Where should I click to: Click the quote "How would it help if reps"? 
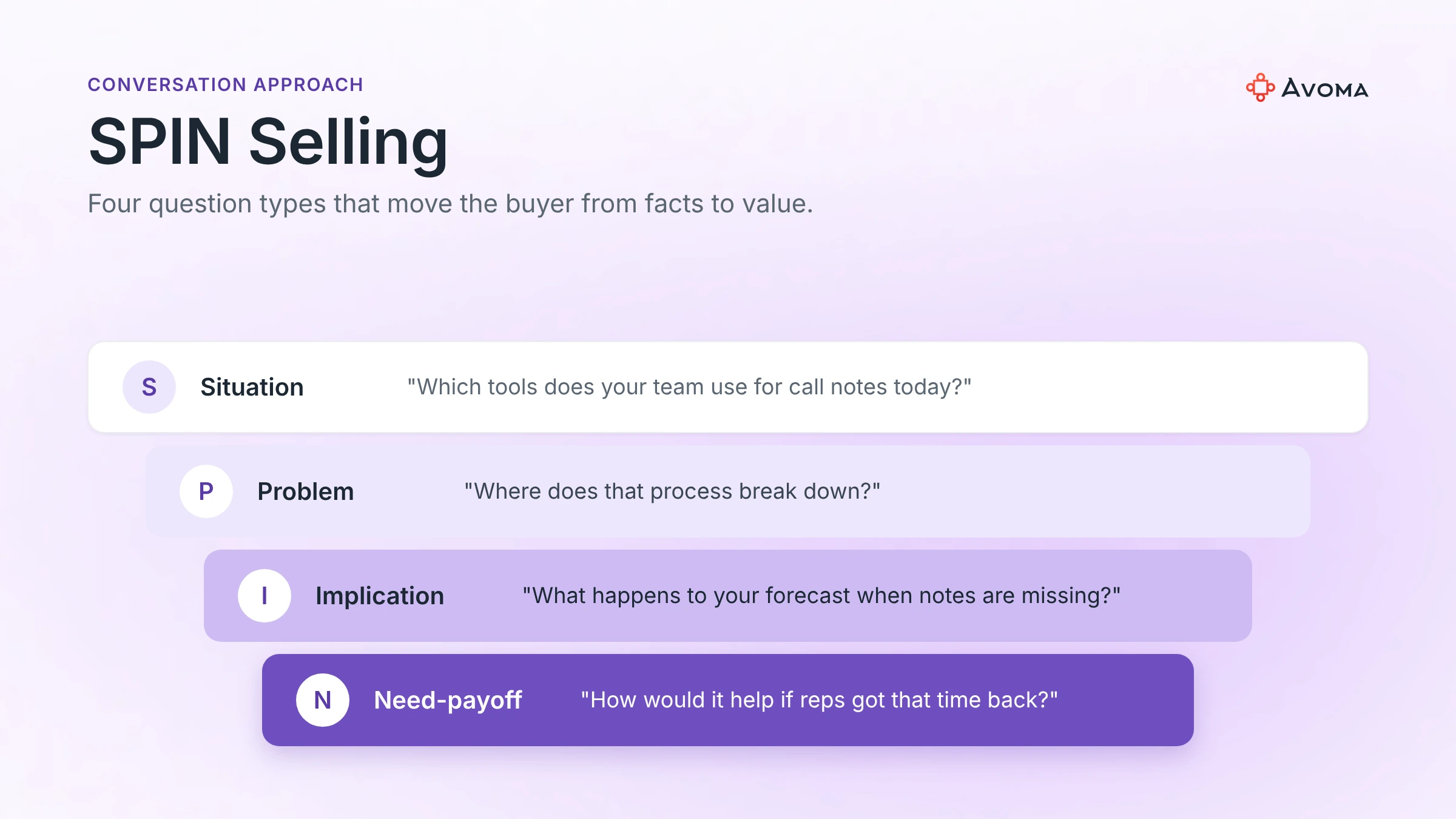click(x=819, y=700)
